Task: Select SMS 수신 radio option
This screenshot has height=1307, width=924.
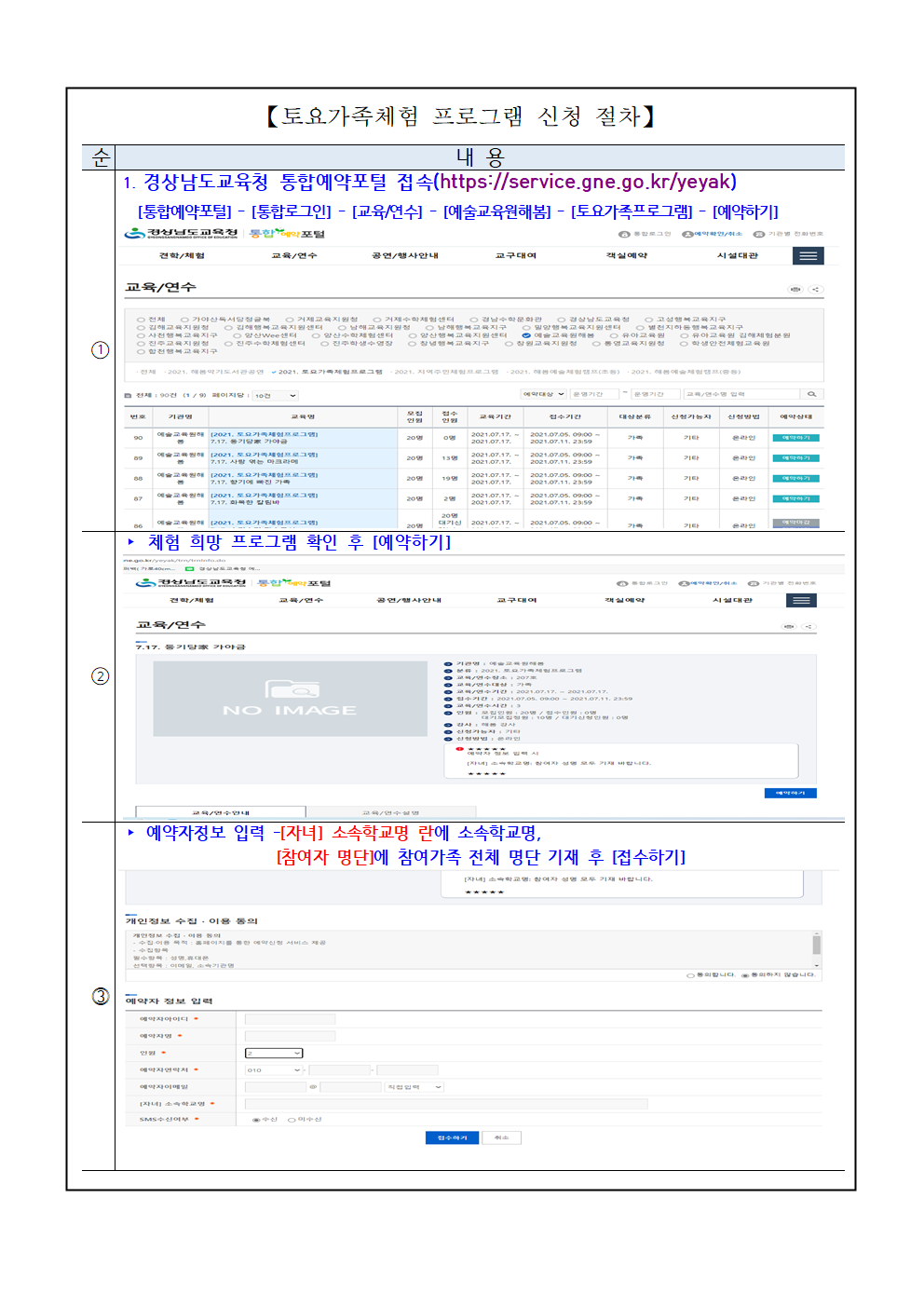Action: [x=256, y=1120]
